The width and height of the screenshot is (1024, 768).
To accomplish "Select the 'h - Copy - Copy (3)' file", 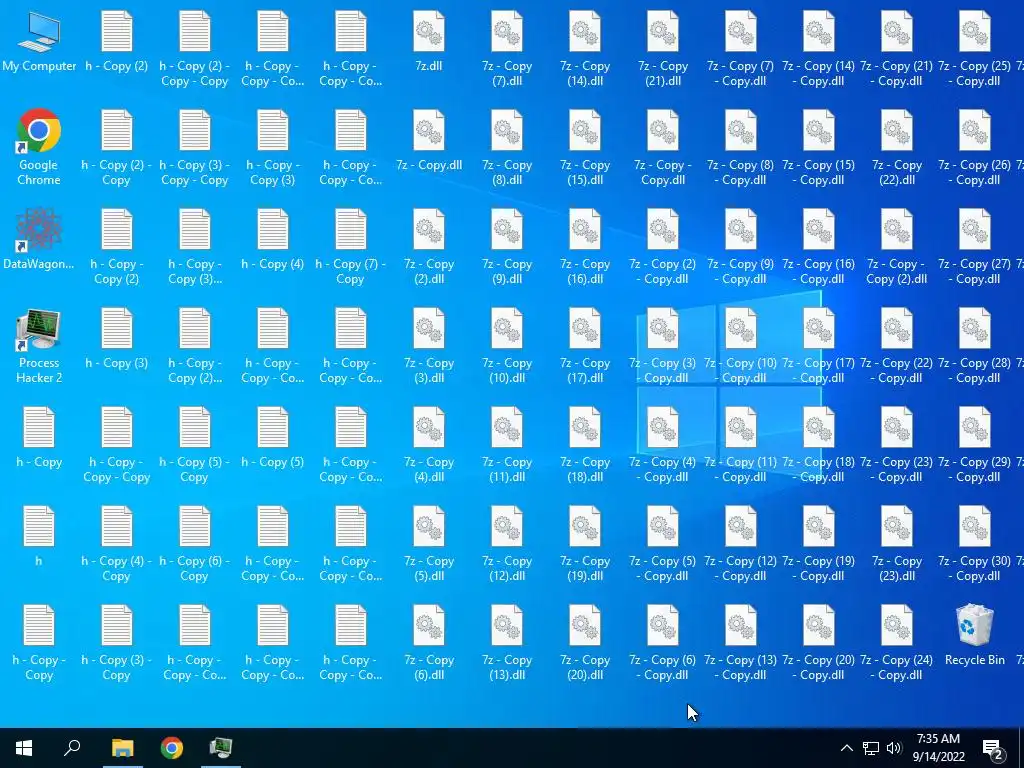I will (x=273, y=148).
